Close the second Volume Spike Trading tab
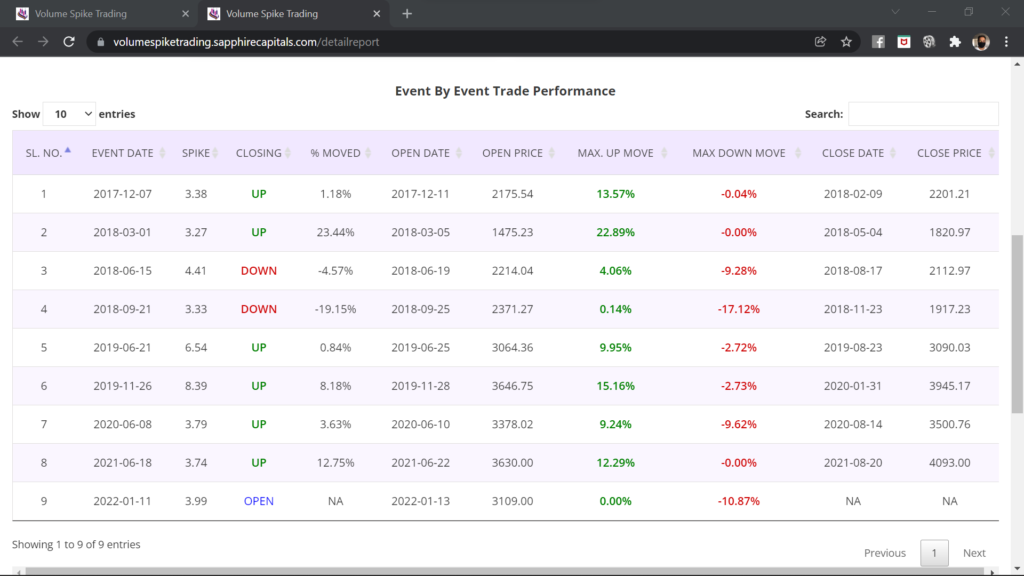Screen dimensions: 1024x576 pos(375,14)
